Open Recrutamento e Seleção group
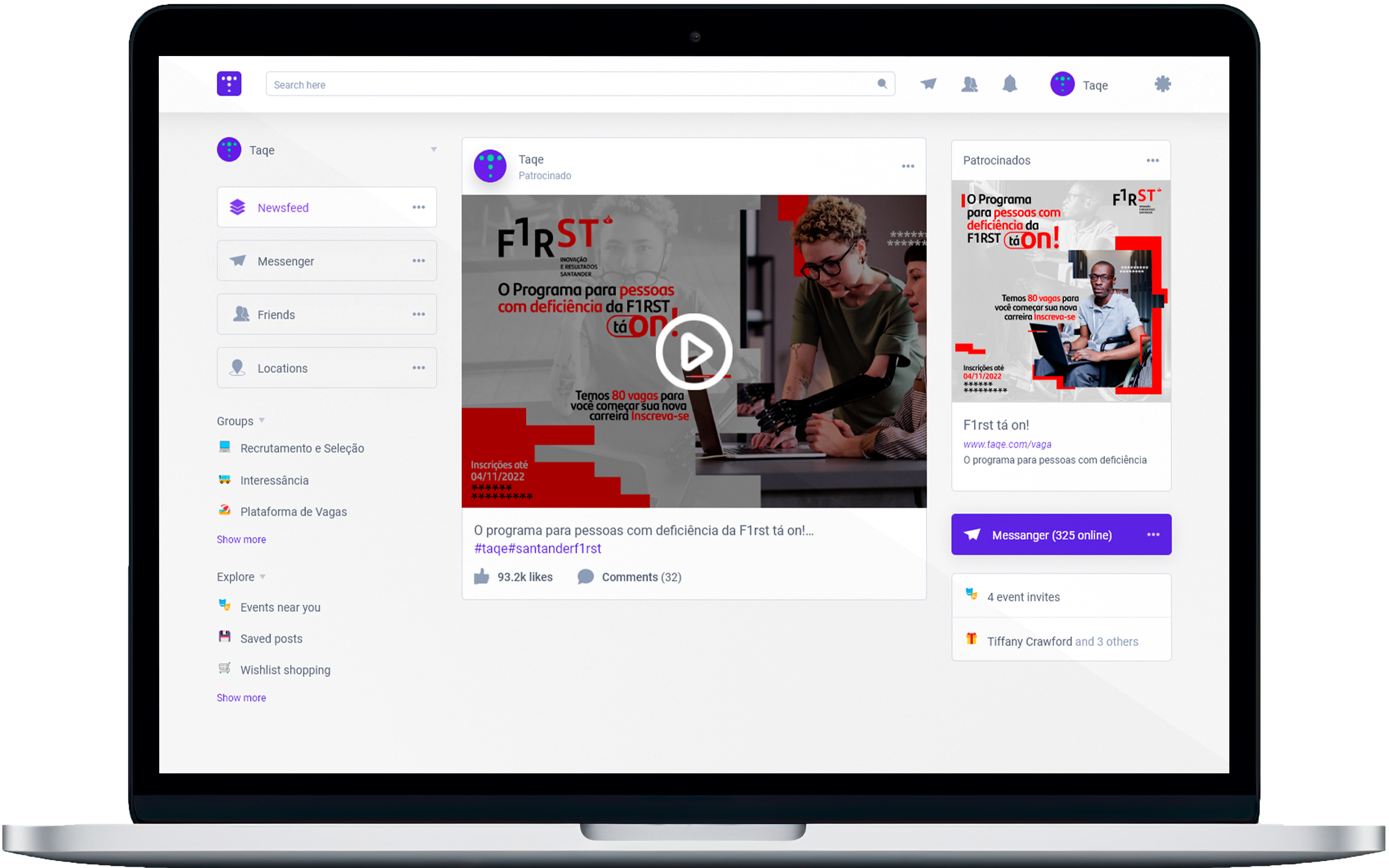The image size is (1389, 868). coord(302,448)
